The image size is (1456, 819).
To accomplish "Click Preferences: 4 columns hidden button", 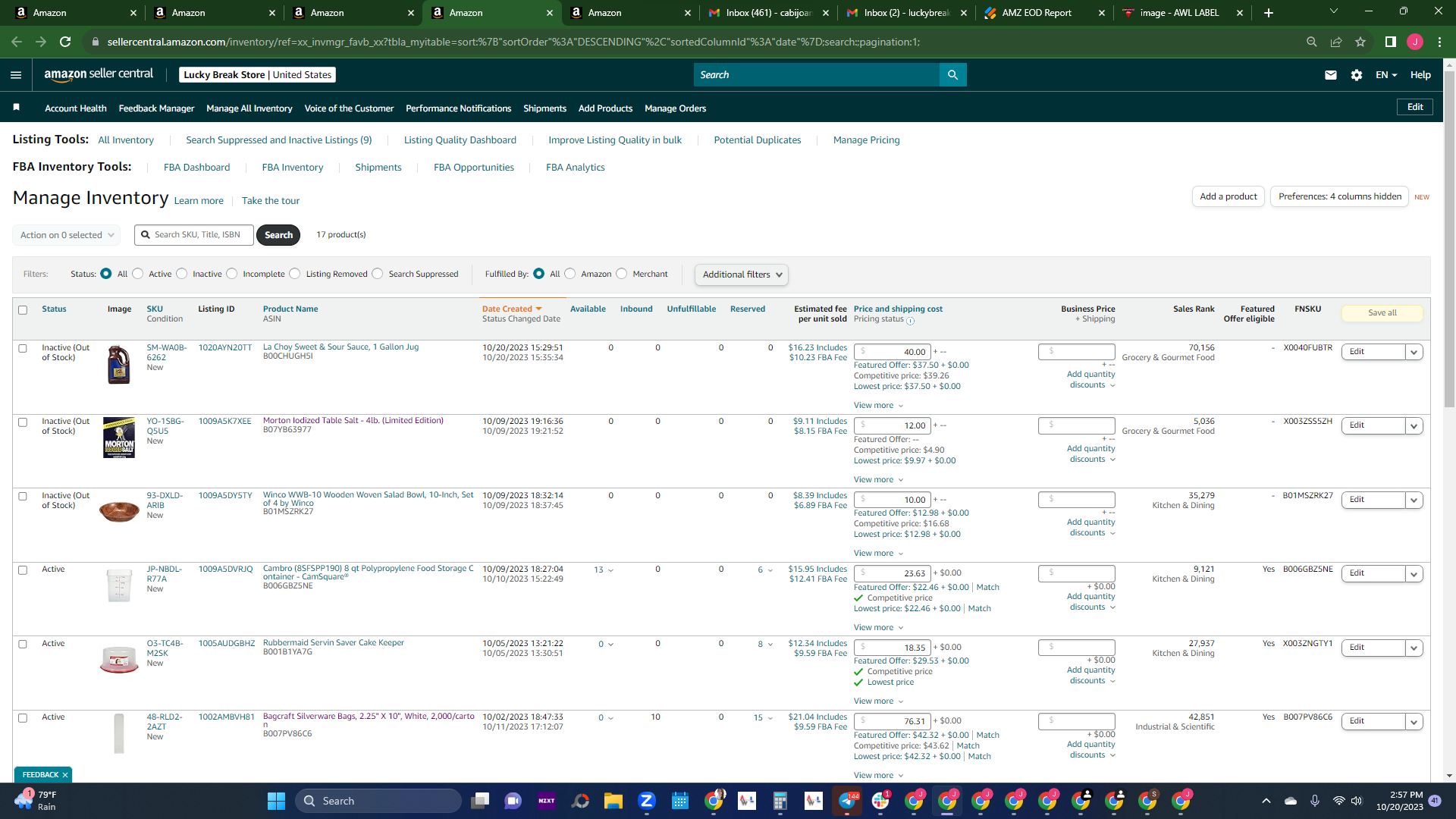I will pyautogui.click(x=1339, y=196).
